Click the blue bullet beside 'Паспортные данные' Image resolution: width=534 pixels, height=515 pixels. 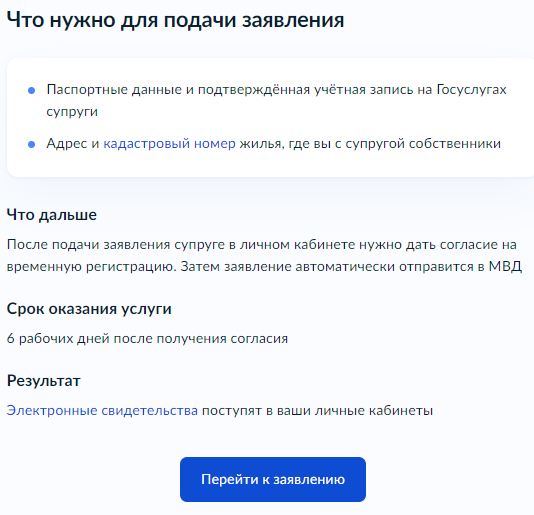point(31,90)
